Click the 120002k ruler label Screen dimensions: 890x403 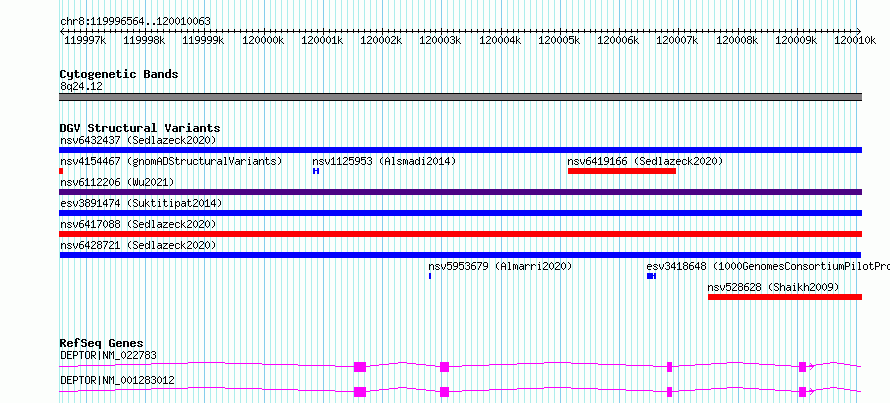[x=381, y=40]
